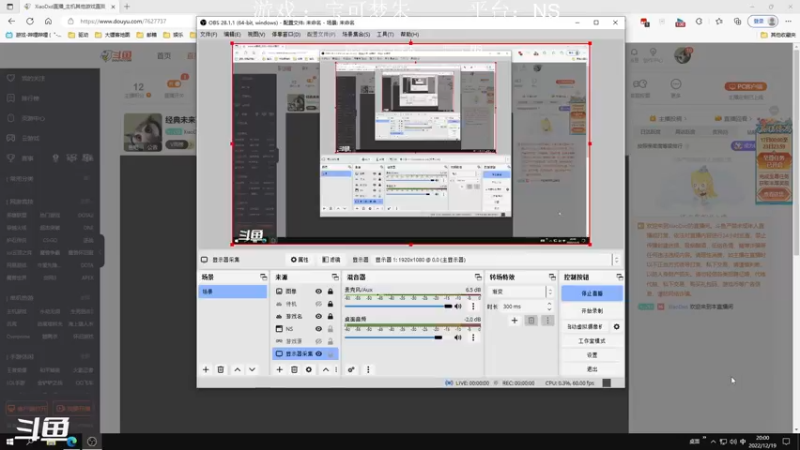This screenshot has height=450, width=800.
Task: Refresh the Douyu page in the browser
Action: tap(30, 21)
